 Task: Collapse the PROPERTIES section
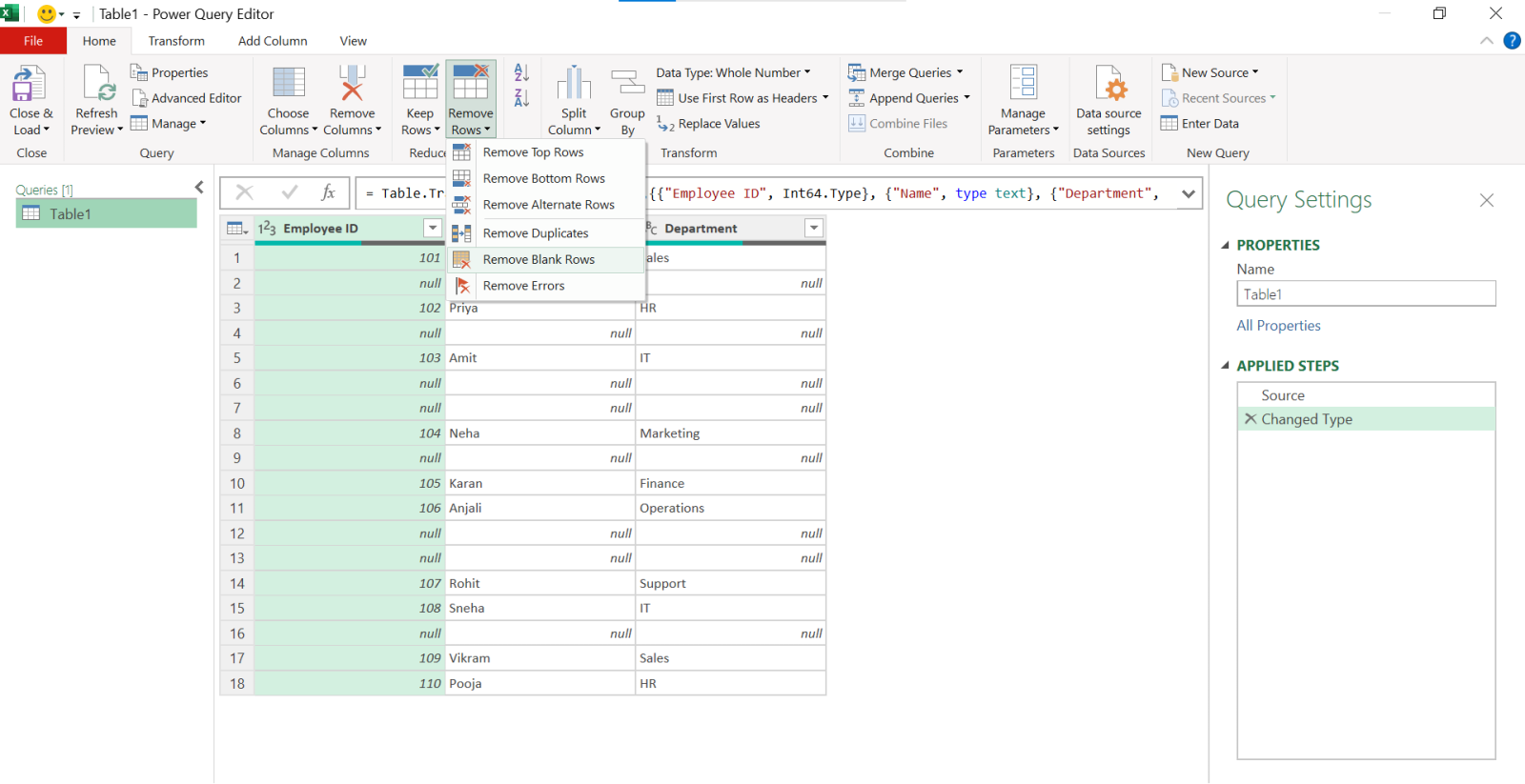click(x=1226, y=245)
